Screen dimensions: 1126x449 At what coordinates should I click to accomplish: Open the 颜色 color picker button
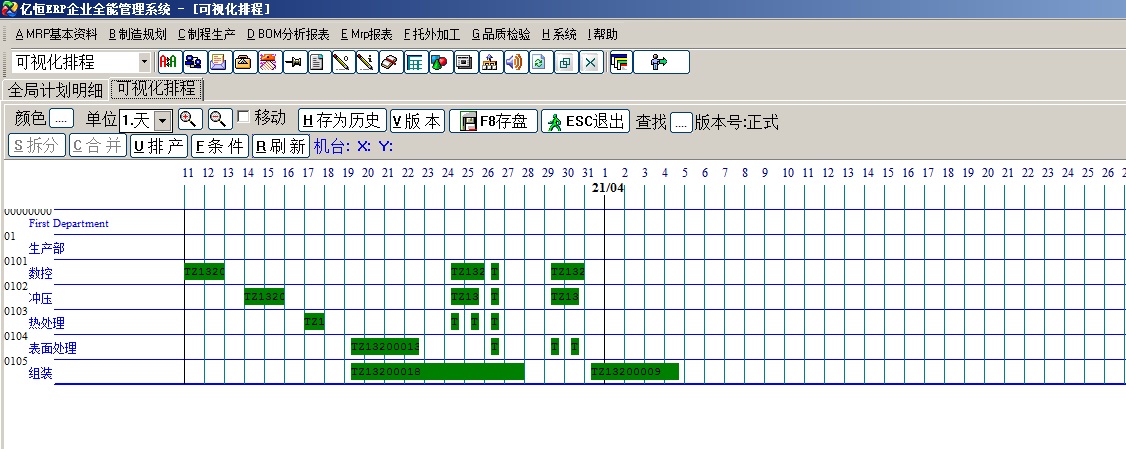point(62,119)
